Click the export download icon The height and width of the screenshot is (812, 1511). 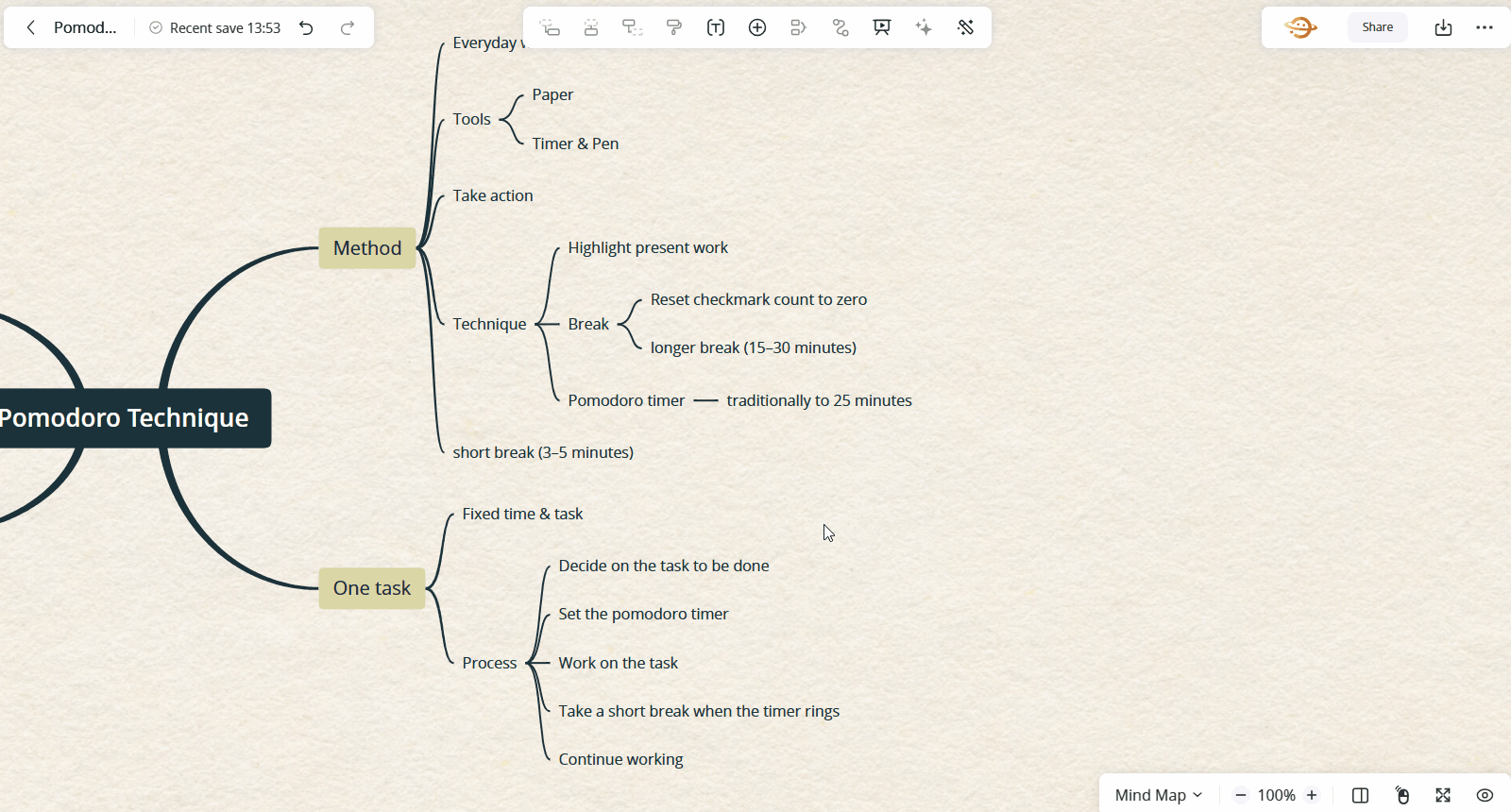tap(1443, 27)
